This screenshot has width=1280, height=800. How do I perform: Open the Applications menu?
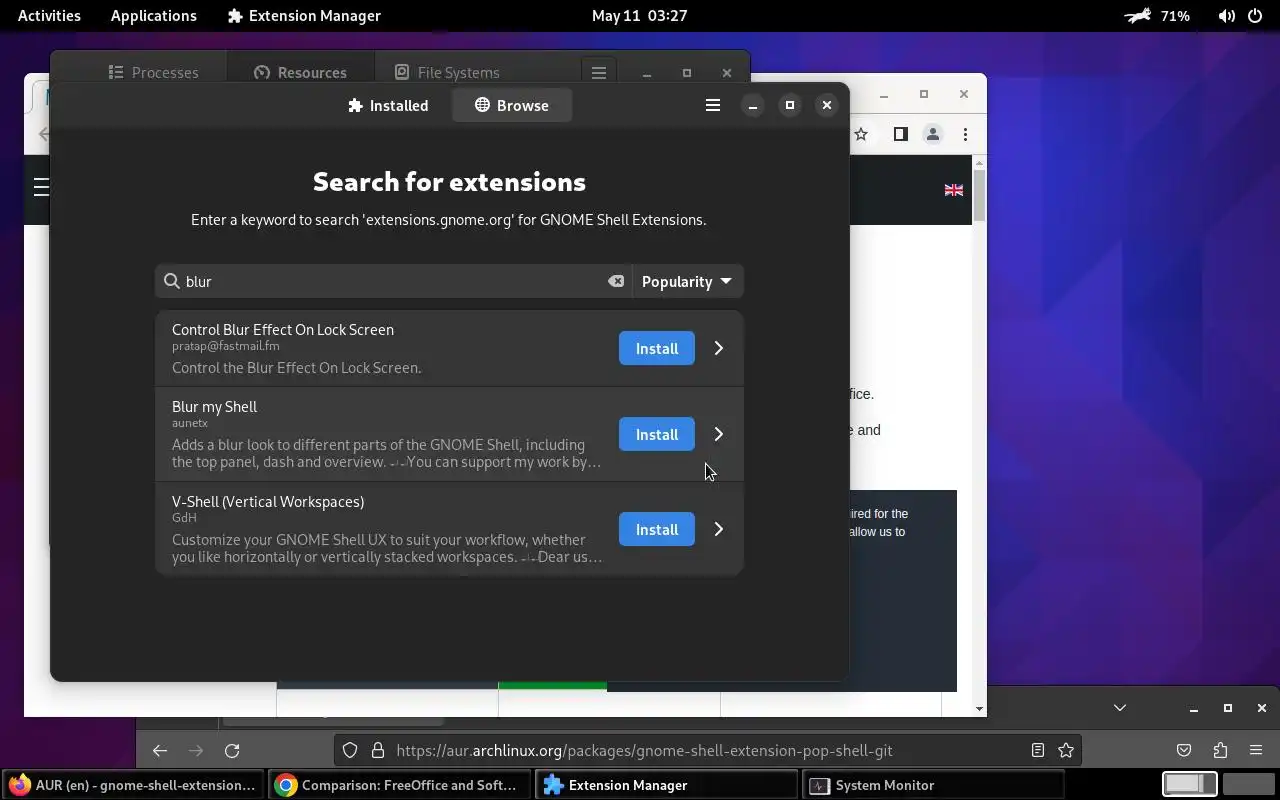pyautogui.click(x=154, y=16)
